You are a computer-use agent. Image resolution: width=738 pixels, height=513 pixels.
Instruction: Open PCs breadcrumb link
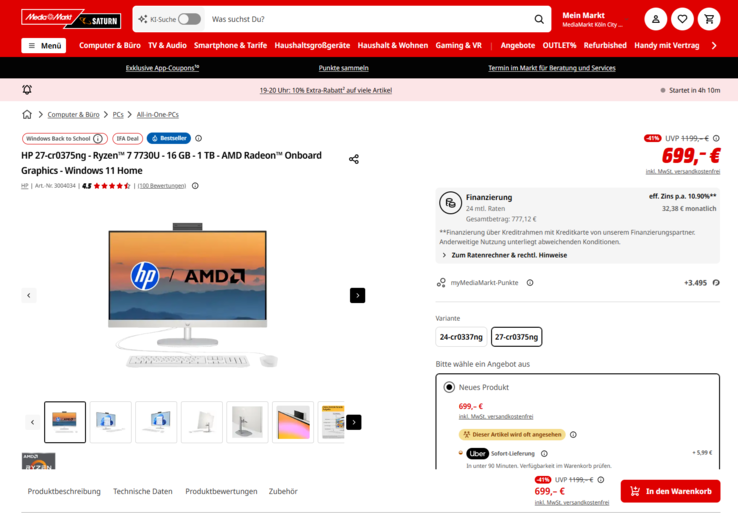point(118,114)
